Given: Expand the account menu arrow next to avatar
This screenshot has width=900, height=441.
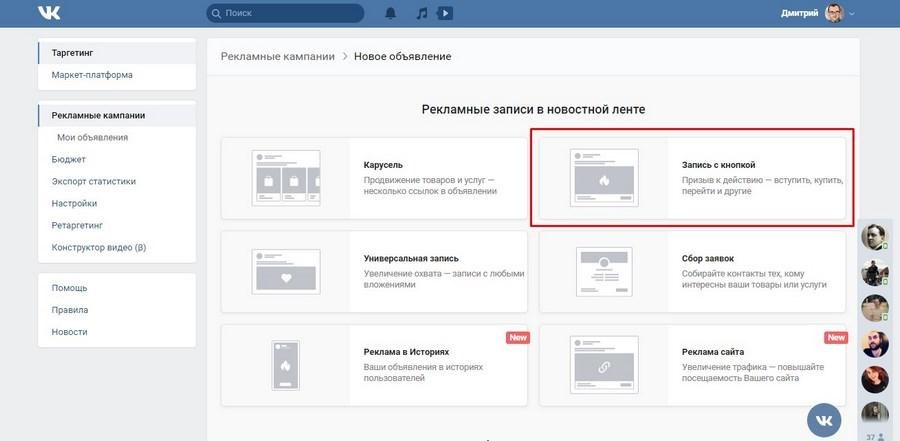Looking at the screenshot, I should point(851,14).
